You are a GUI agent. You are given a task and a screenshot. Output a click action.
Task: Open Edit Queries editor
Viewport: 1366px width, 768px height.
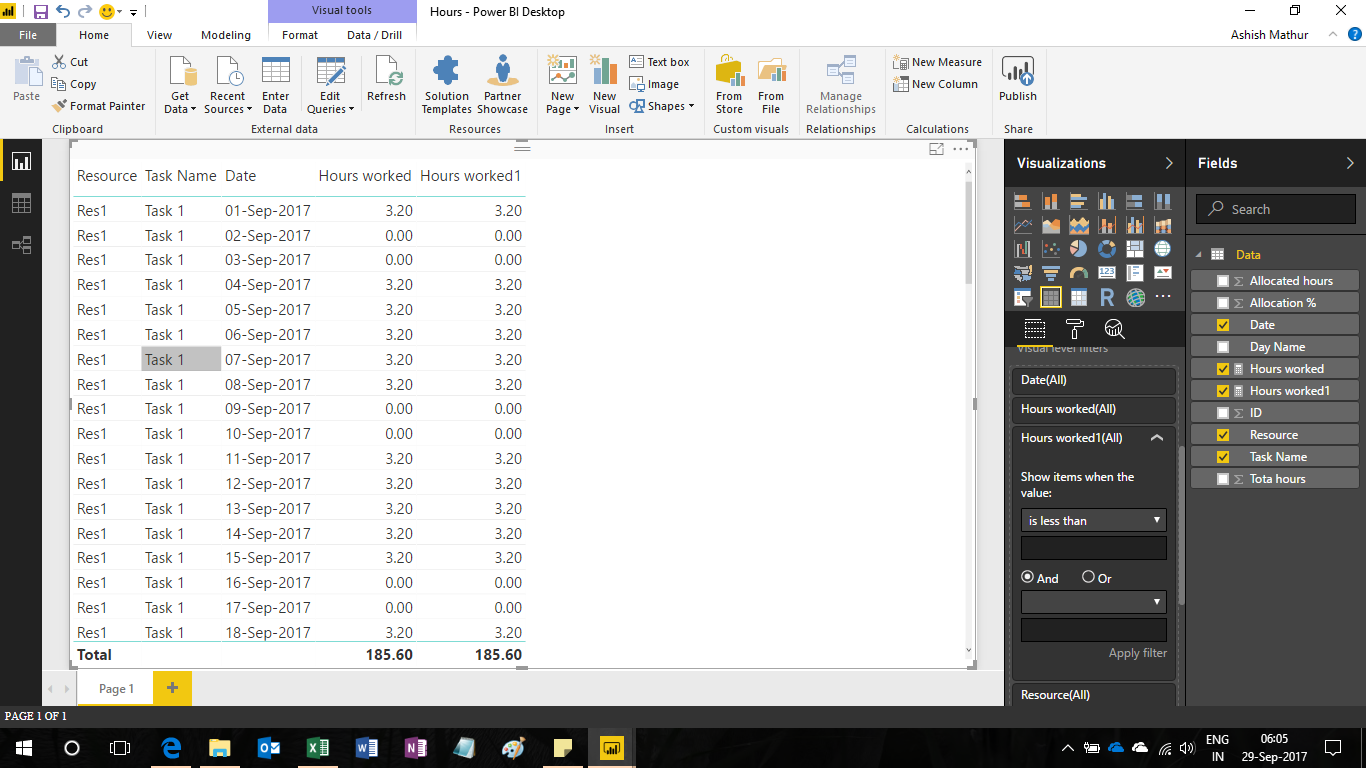click(330, 85)
